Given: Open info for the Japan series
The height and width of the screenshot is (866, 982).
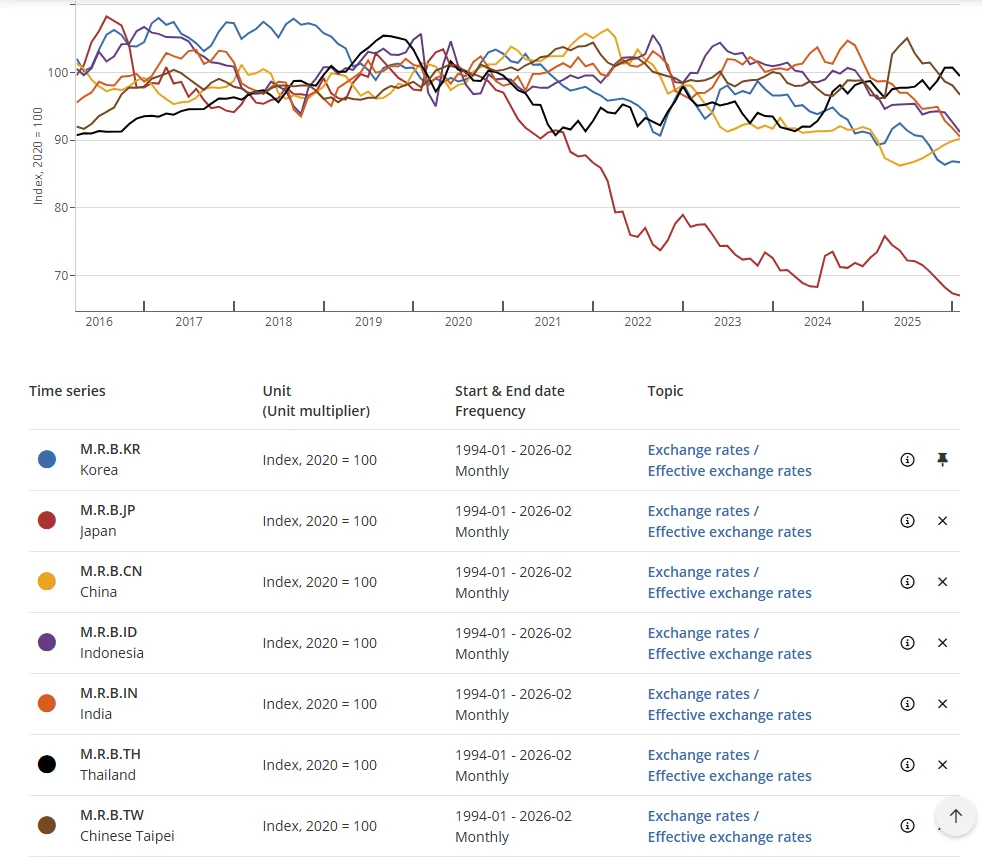Looking at the screenshot, I should pos(907,521).
